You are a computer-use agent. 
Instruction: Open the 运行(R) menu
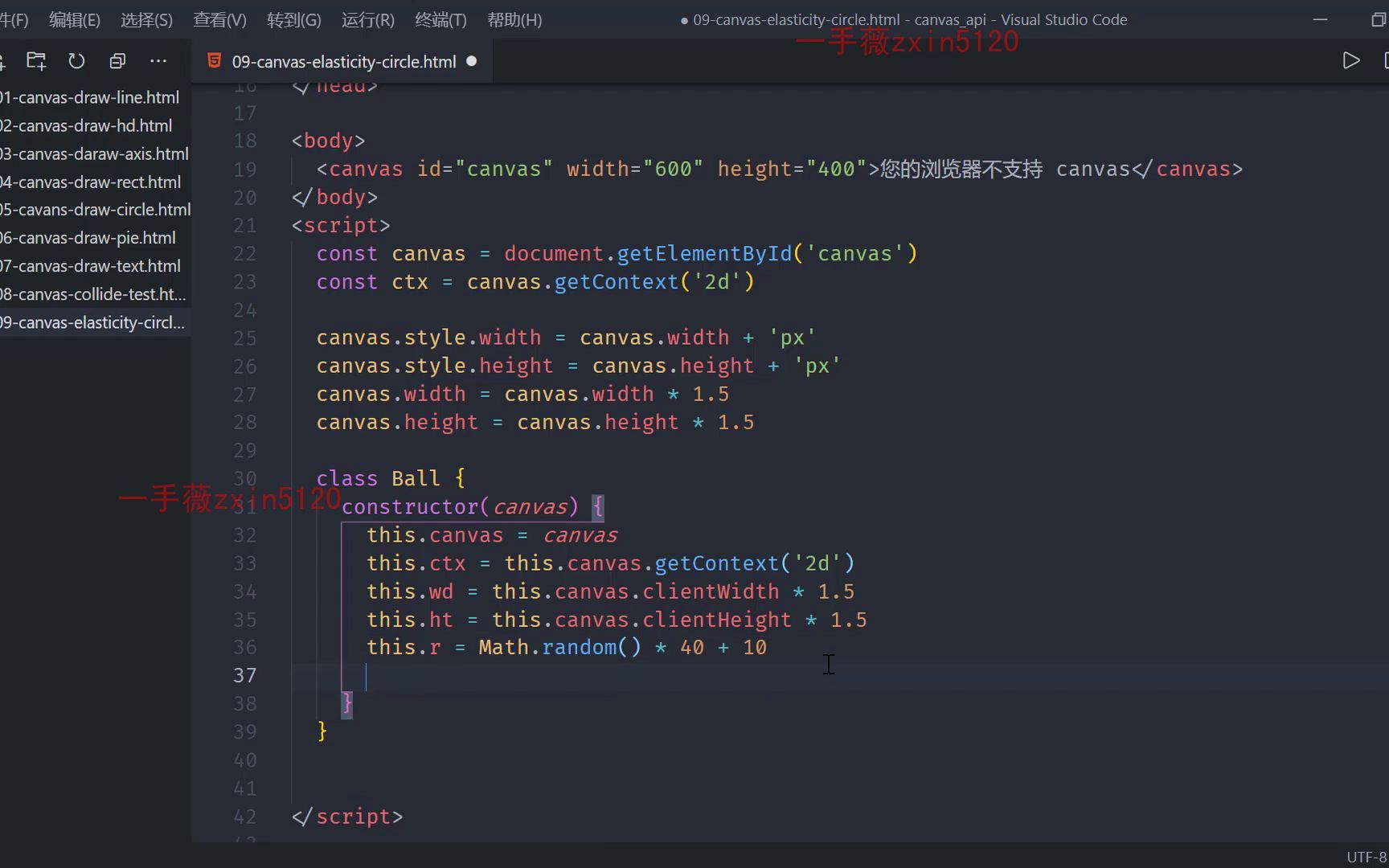(367, 19)
